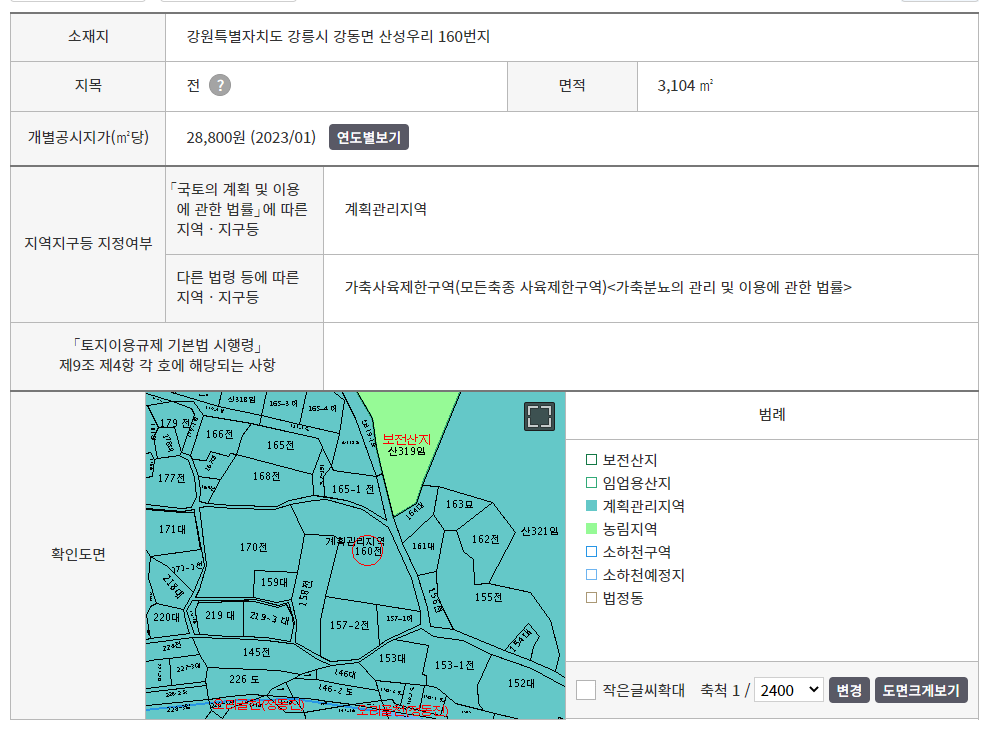Click the 지역지구등 지정여부 label
Screen dimensions: 991x732
tap(88, 243)
